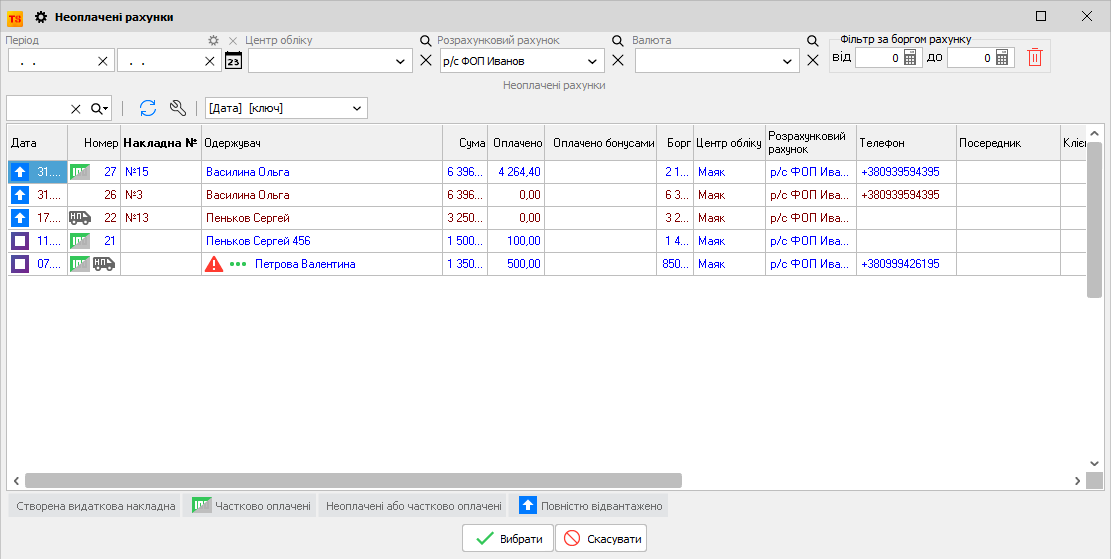Open the period calendar picker
Image resolution: width=1111 pixels, height=559 pixels.
click(x=233, y=61)
